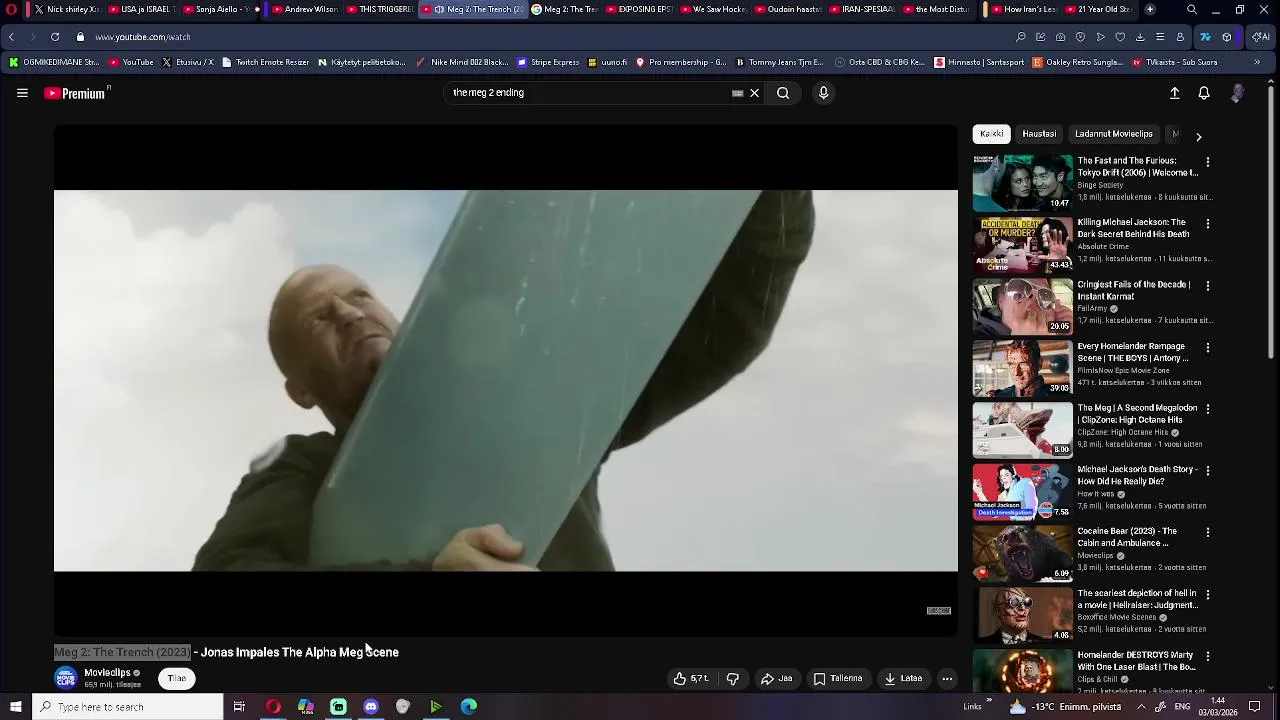
Task: Expand hidden bookmarks with the chevron
Action: coord(1257,62)
